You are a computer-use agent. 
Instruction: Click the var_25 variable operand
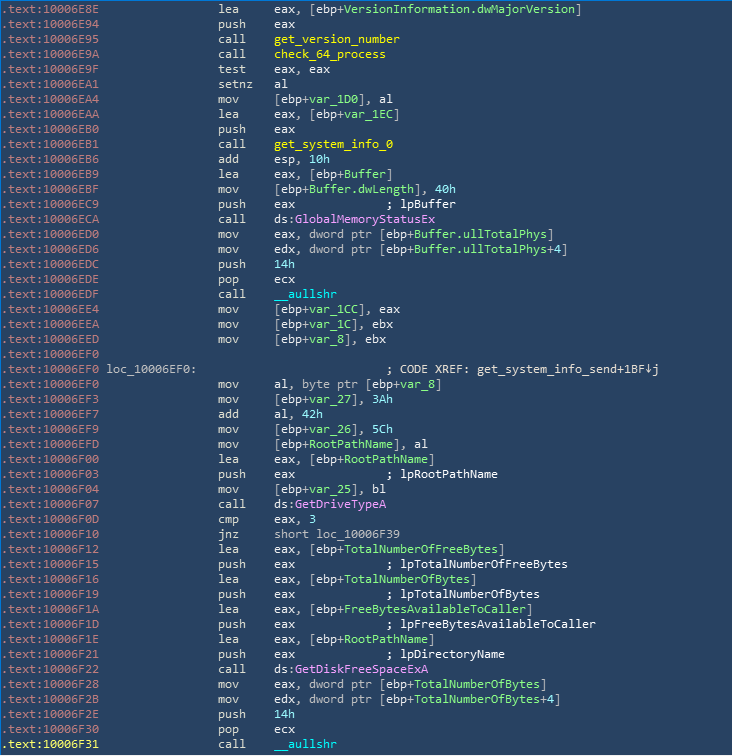tap(330, 489)
